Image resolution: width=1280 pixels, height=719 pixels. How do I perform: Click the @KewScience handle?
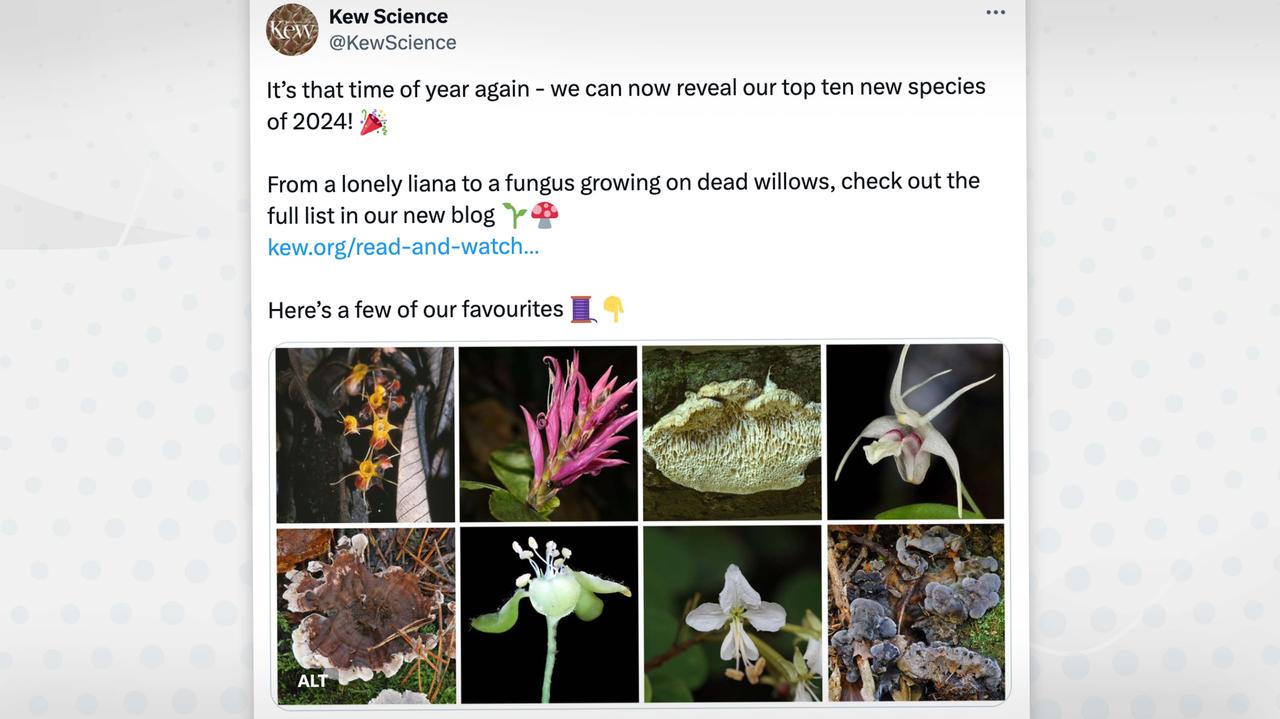392,42
